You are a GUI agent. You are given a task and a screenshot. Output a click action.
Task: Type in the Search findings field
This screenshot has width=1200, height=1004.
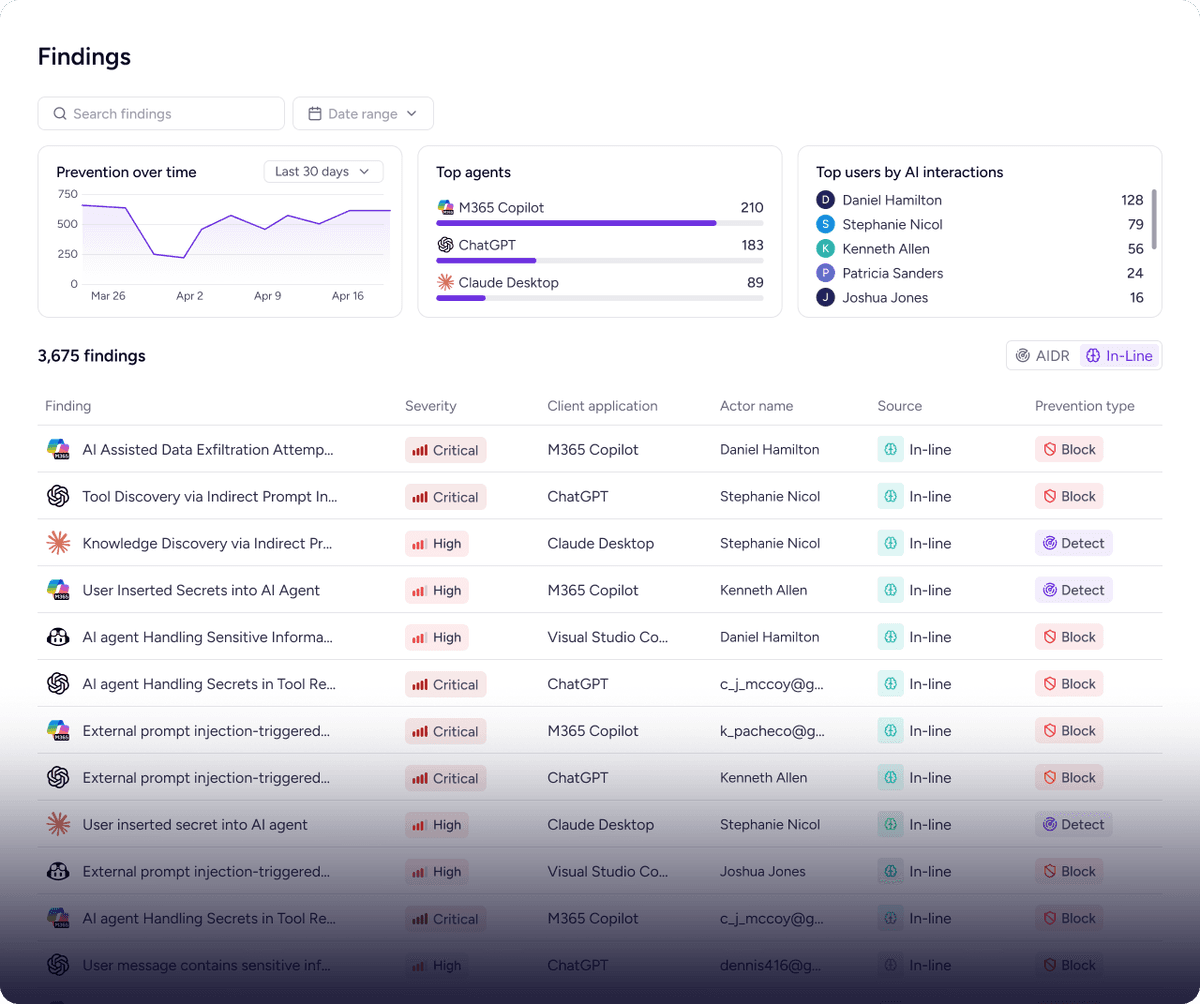click(x=170, y=114)
